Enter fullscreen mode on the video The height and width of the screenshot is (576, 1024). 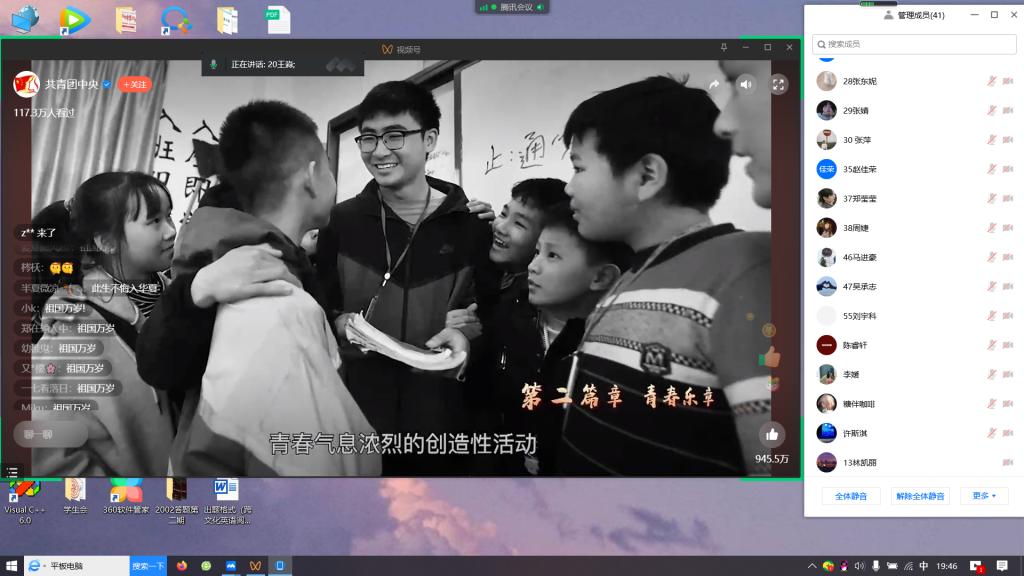pos(778,85)
